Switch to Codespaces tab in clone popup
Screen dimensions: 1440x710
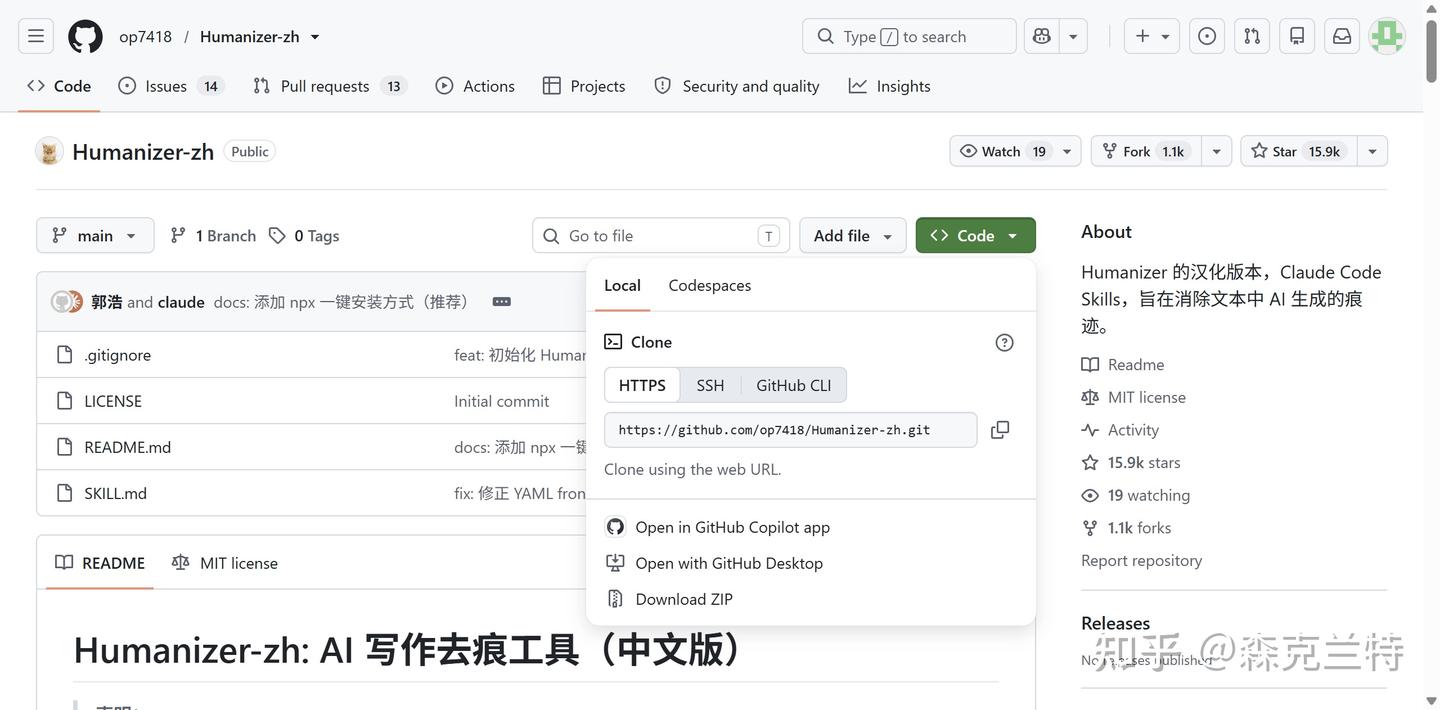(710, 285)
